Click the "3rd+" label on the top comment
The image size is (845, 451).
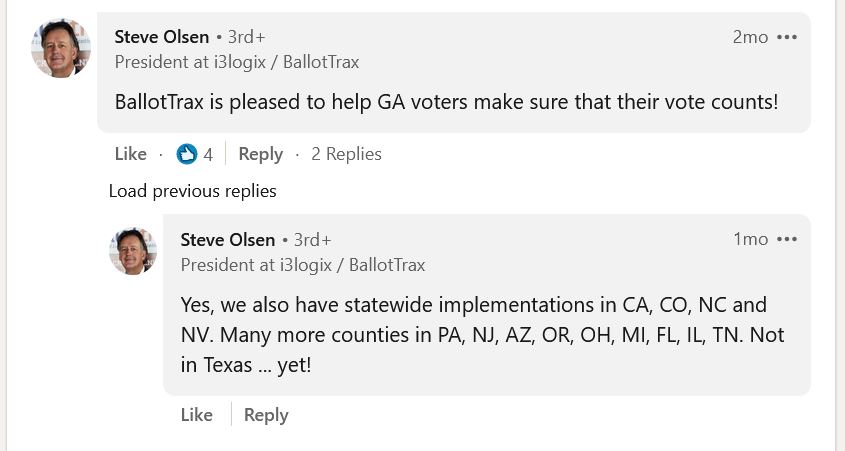point(246,37)
